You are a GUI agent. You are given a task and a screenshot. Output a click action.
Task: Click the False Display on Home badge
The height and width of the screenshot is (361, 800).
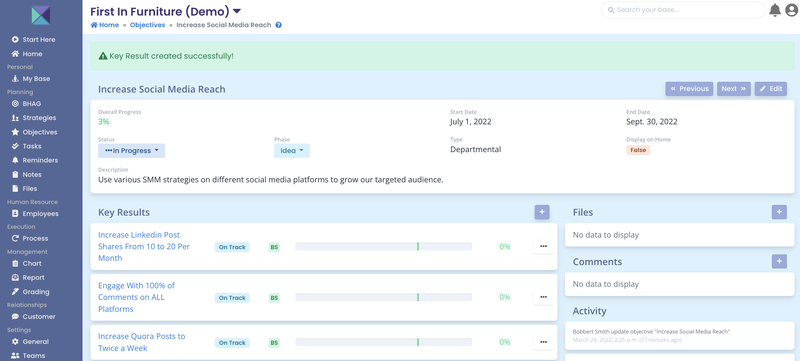tap(638, 150)
